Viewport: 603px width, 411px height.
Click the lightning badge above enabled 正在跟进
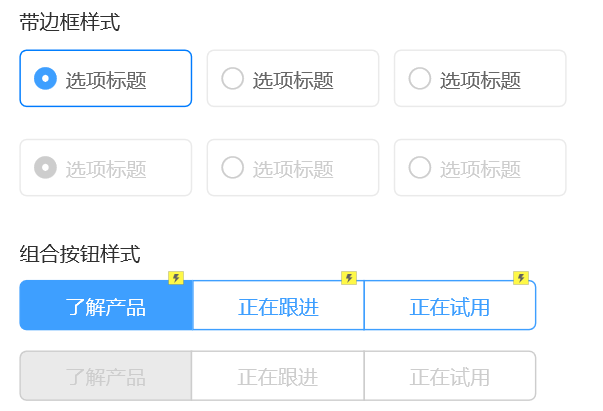(x=349, y=278)
